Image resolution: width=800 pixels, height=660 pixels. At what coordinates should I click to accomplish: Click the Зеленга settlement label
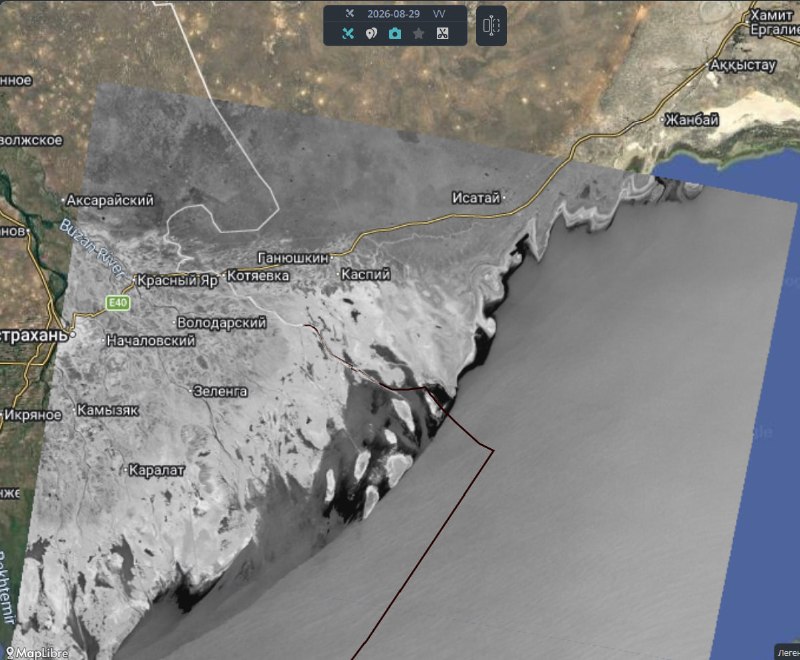click(x=220, y=391)
